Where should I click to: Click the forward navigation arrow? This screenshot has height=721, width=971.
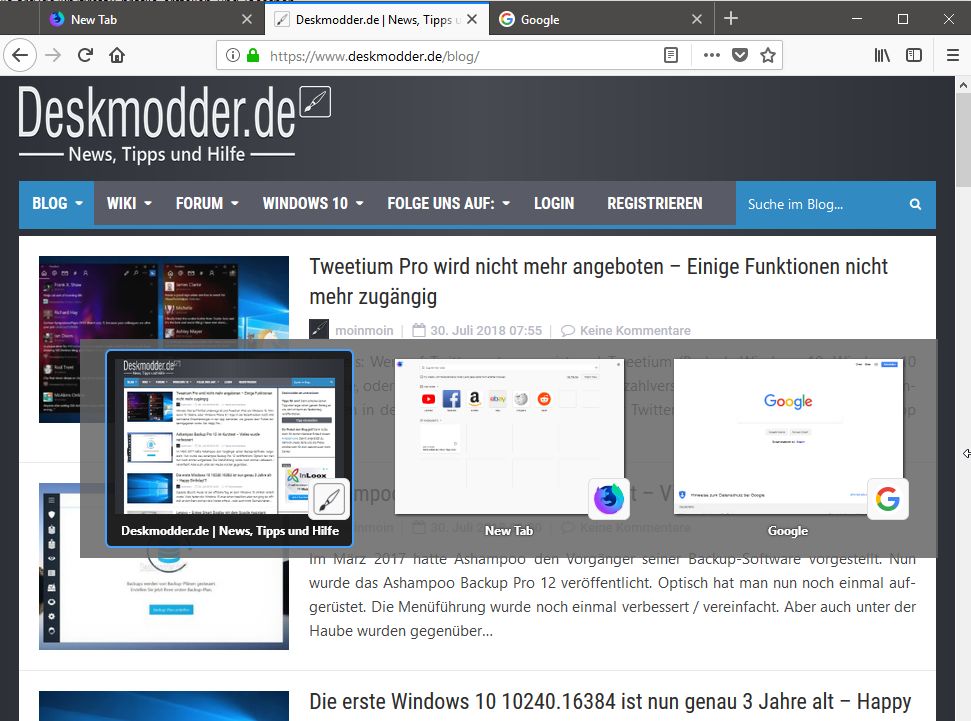click(53, 55)
